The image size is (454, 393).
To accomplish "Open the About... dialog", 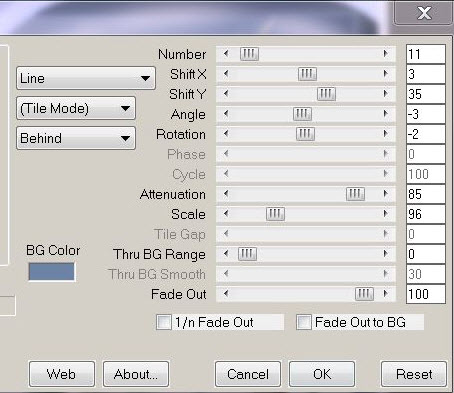I will click(x=136, y=374).
